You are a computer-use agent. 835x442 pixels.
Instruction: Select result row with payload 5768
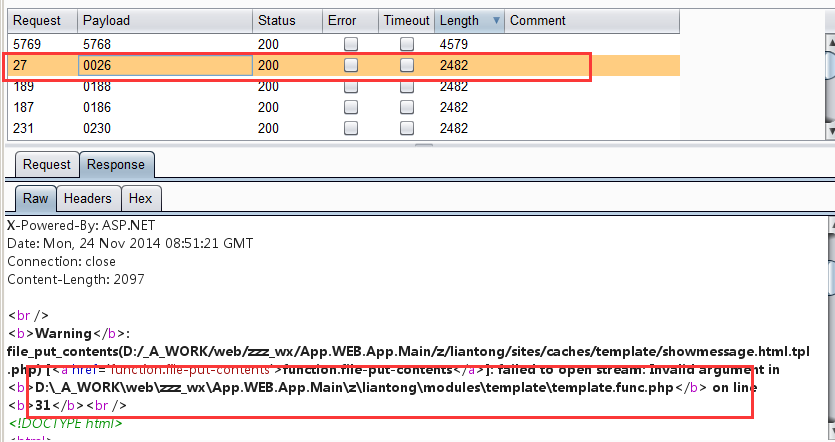(343, 44)
